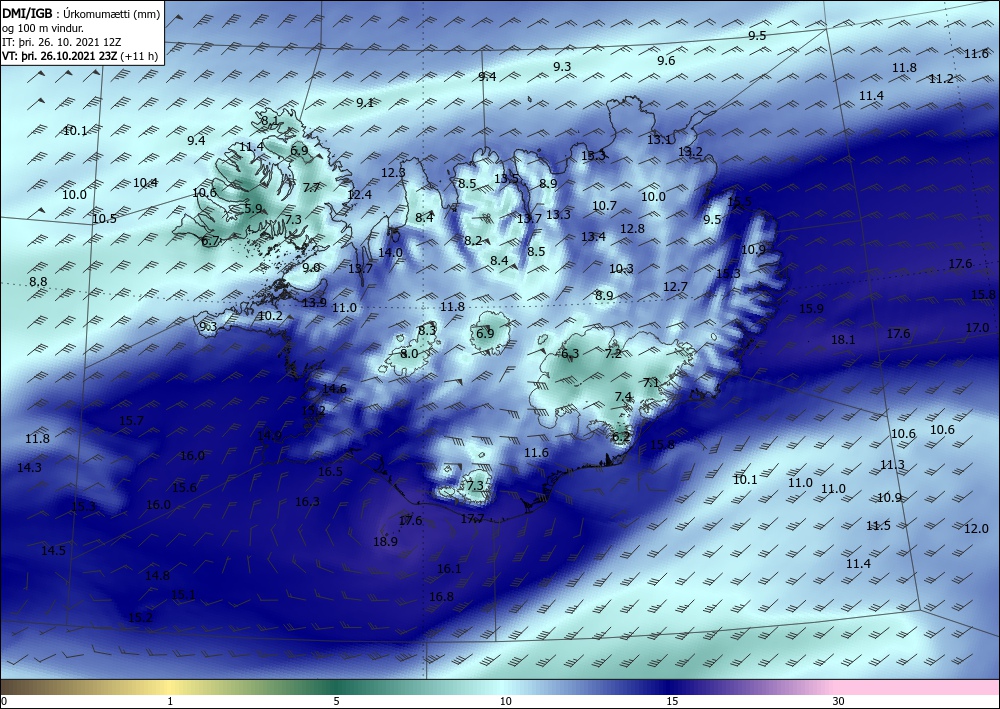This screenshot has width=1000, height=709.
Task: Click the 9.6 value in the northern sea
Action: pos(666,61)
